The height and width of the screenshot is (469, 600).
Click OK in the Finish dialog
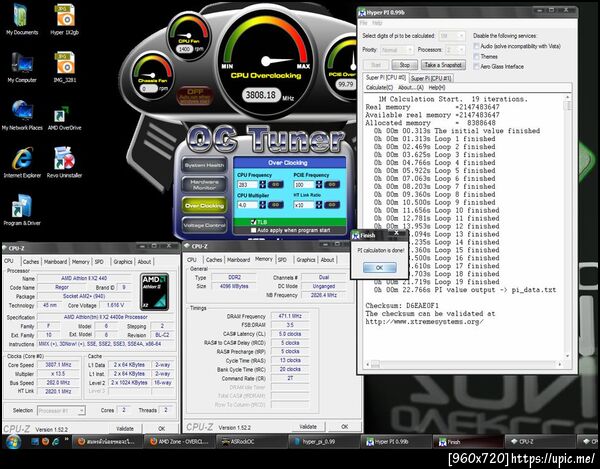tap(379, 267)
